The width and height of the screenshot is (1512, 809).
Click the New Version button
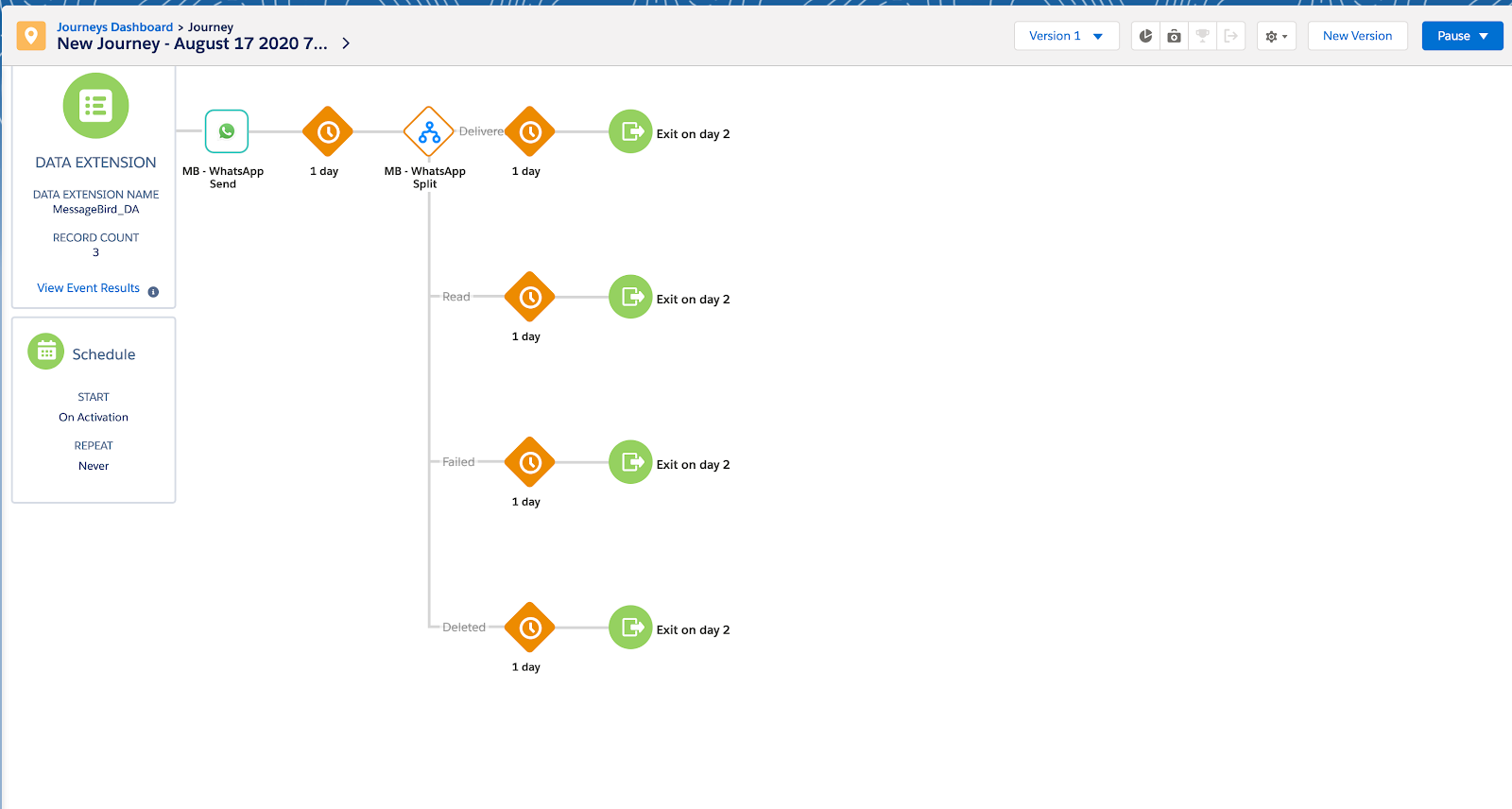click(1357, 36)
